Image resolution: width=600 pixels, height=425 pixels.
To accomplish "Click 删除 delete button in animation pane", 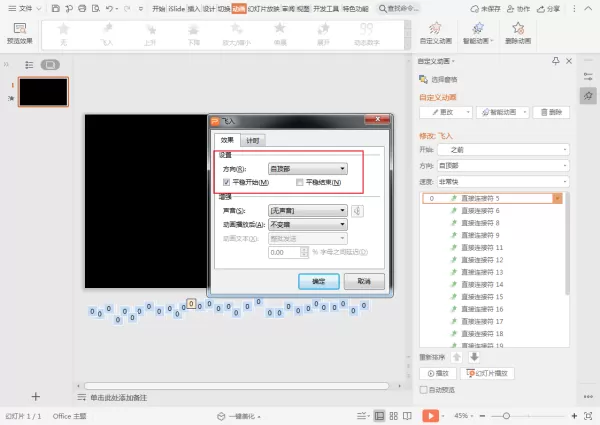I will tap(551, 112).
